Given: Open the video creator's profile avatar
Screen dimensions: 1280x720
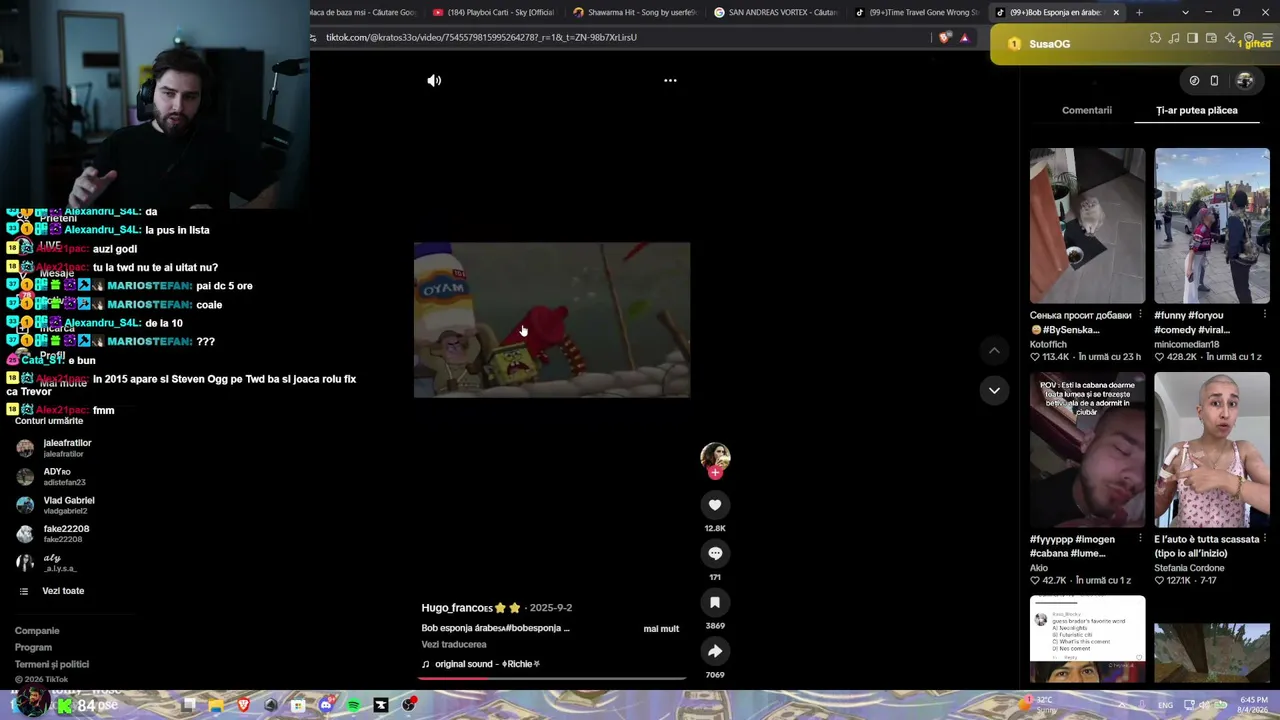Looking at the screenshot, I should click(715, 457).
